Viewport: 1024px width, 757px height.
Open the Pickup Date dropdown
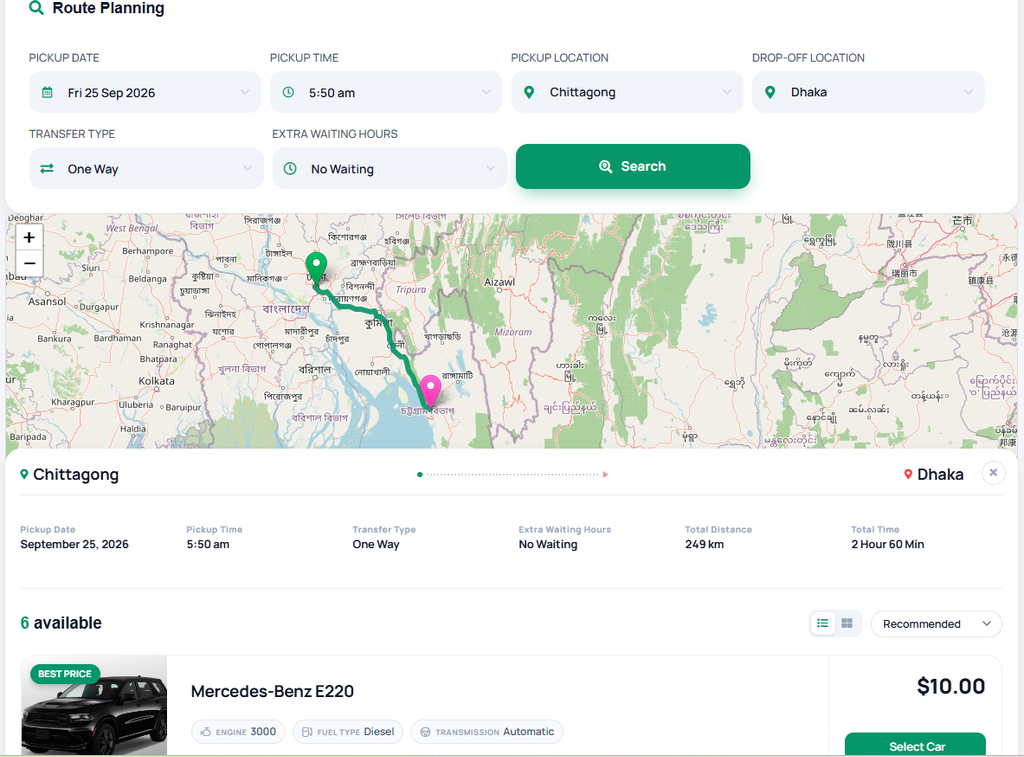pos(145,92)
